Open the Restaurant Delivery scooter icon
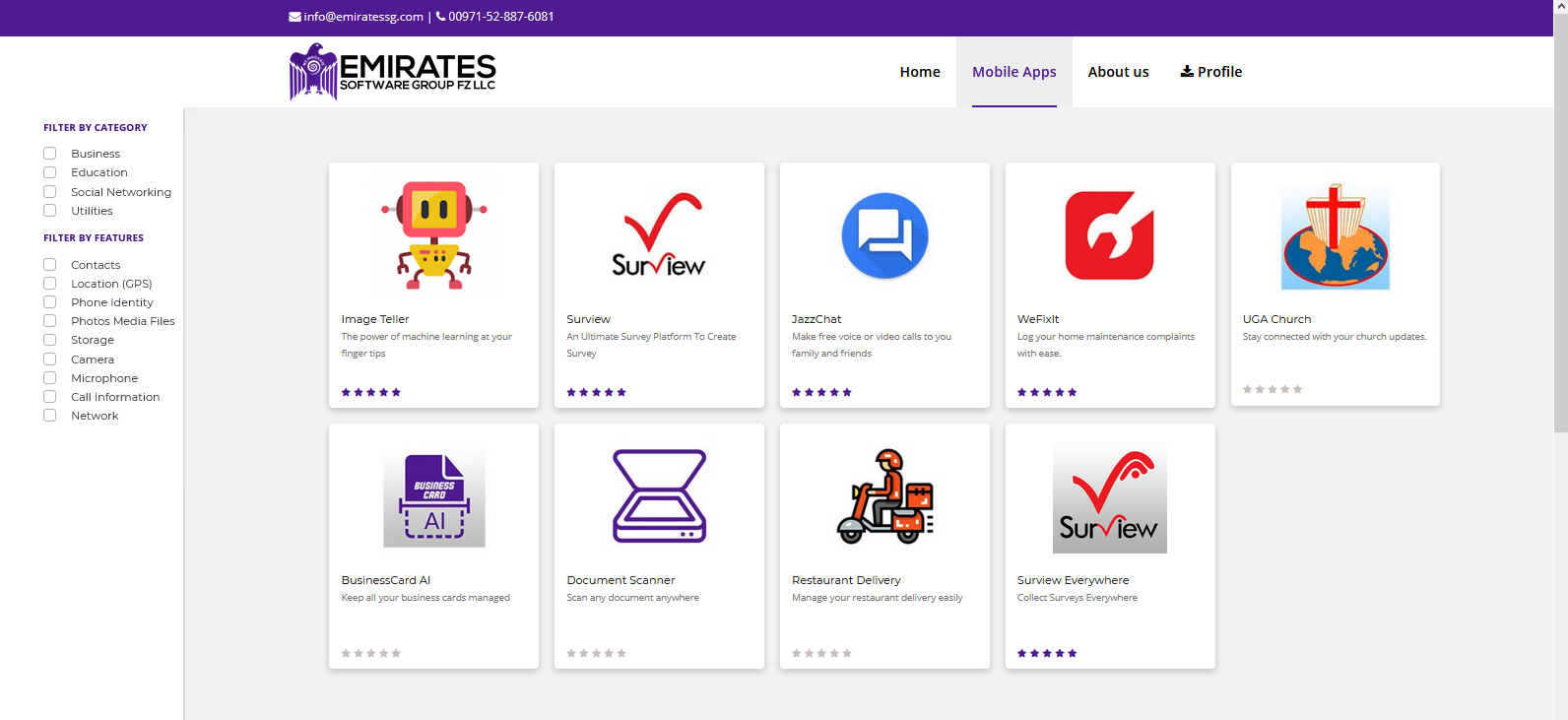This screenshot has height=720, width=1568. [884, 496]
